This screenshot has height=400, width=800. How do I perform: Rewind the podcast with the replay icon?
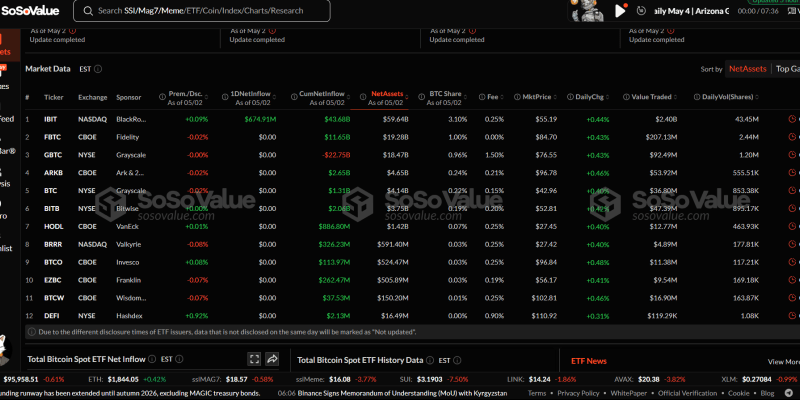(x=641, y=11)
